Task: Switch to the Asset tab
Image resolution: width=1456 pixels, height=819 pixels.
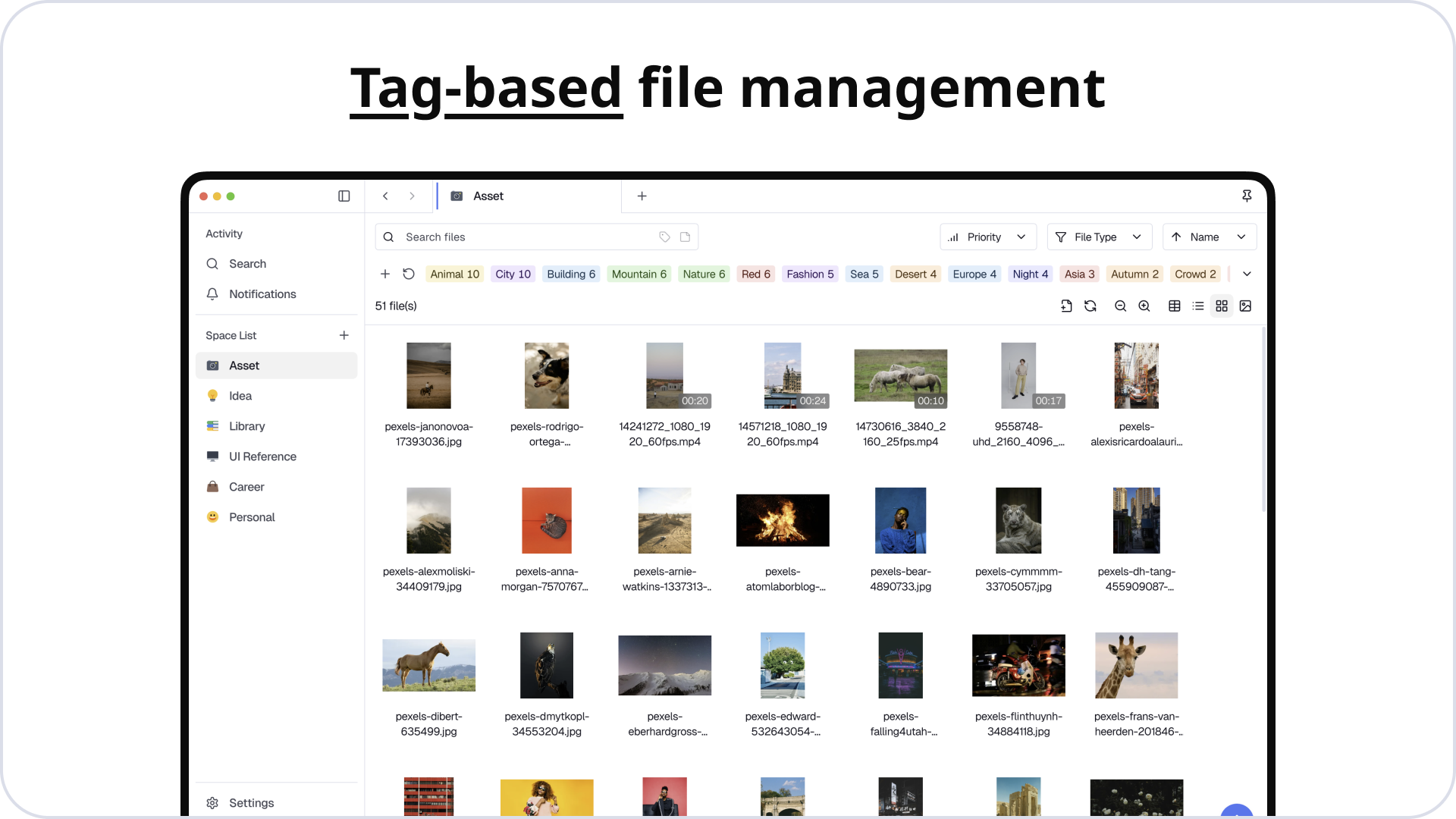Action: tap(488, 196)
